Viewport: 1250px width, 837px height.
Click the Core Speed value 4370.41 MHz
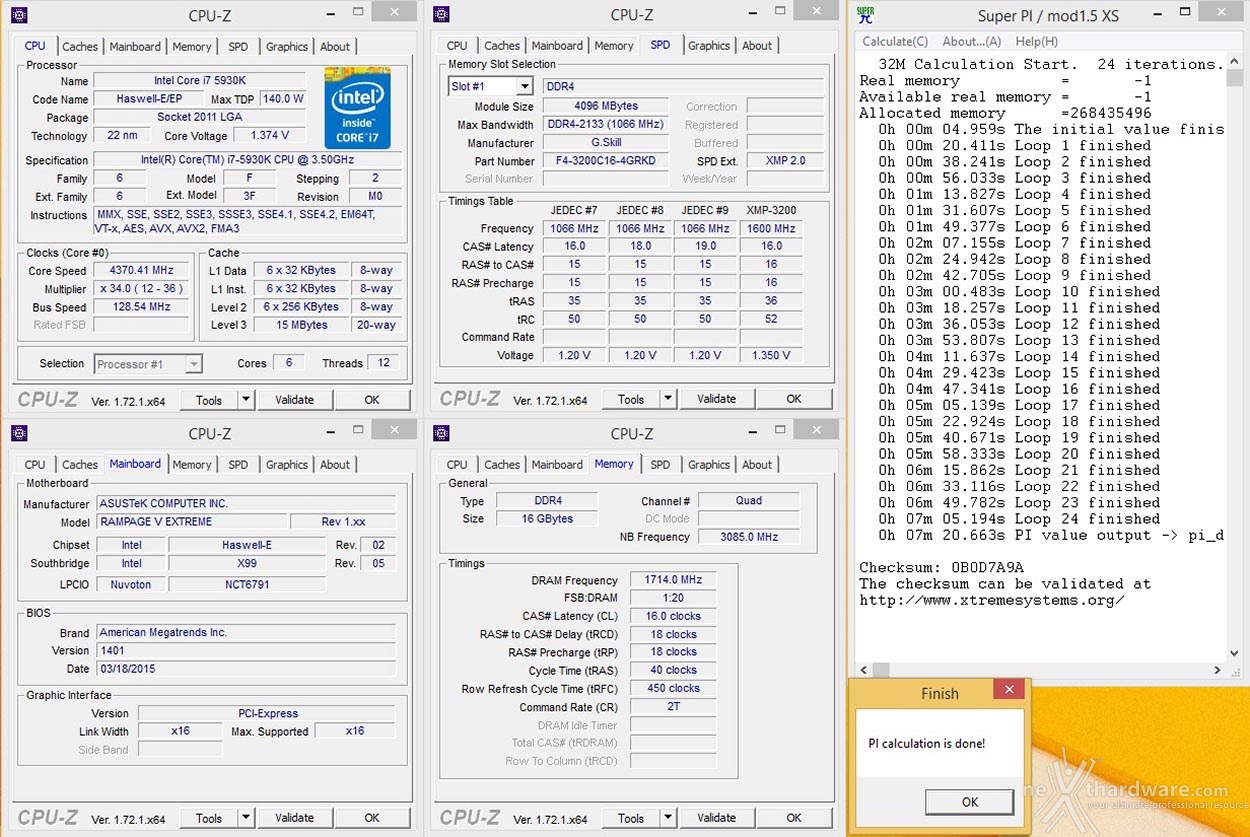click(x=142, y=271)
